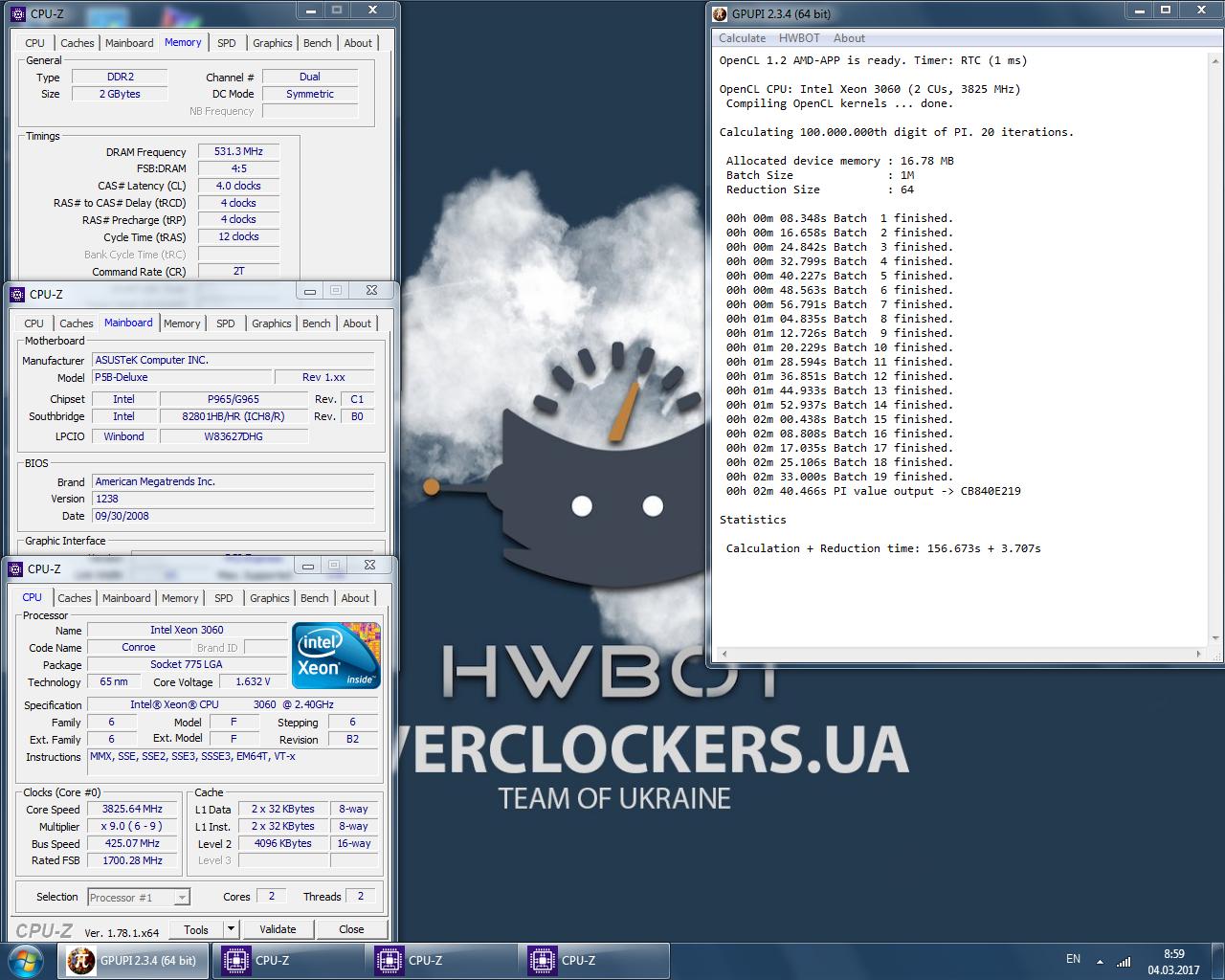Image resolution: width=1225 pixels, height=980 pixels.
Task: Click Core Speed value 3825.64 MHz
Action: point(133,810)
